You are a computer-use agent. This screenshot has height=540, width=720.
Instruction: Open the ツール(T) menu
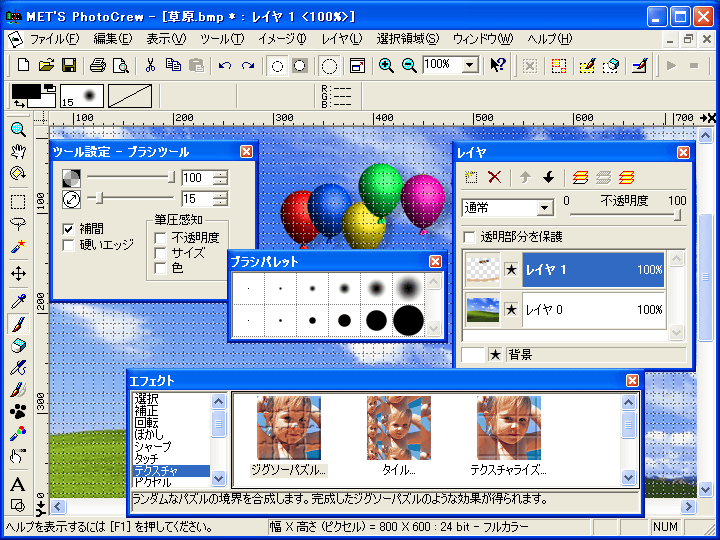point(222,39)
